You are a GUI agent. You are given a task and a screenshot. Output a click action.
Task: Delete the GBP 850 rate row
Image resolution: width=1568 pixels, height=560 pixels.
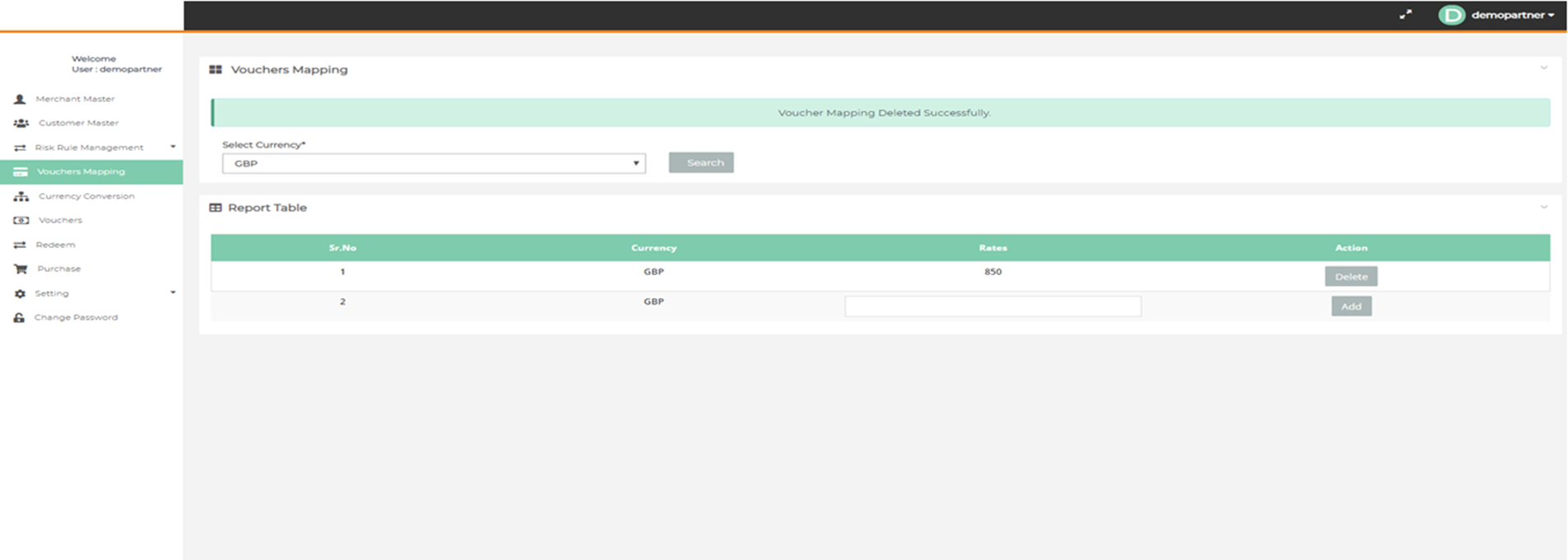pyautogui.click(x=1351, y=277)
